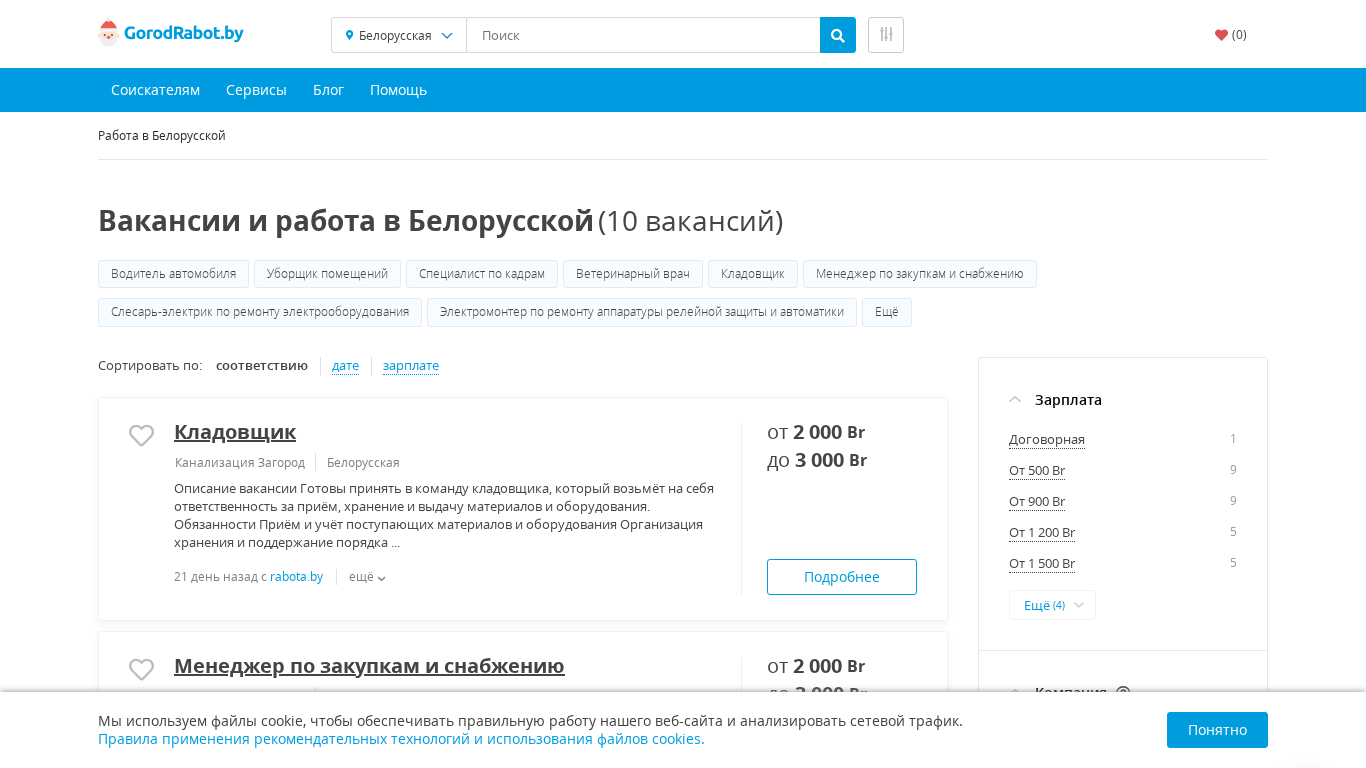This screenshot has height=768, width=1366.
Task: Filter by Водитель автомобиля tag
Action: 174,274
